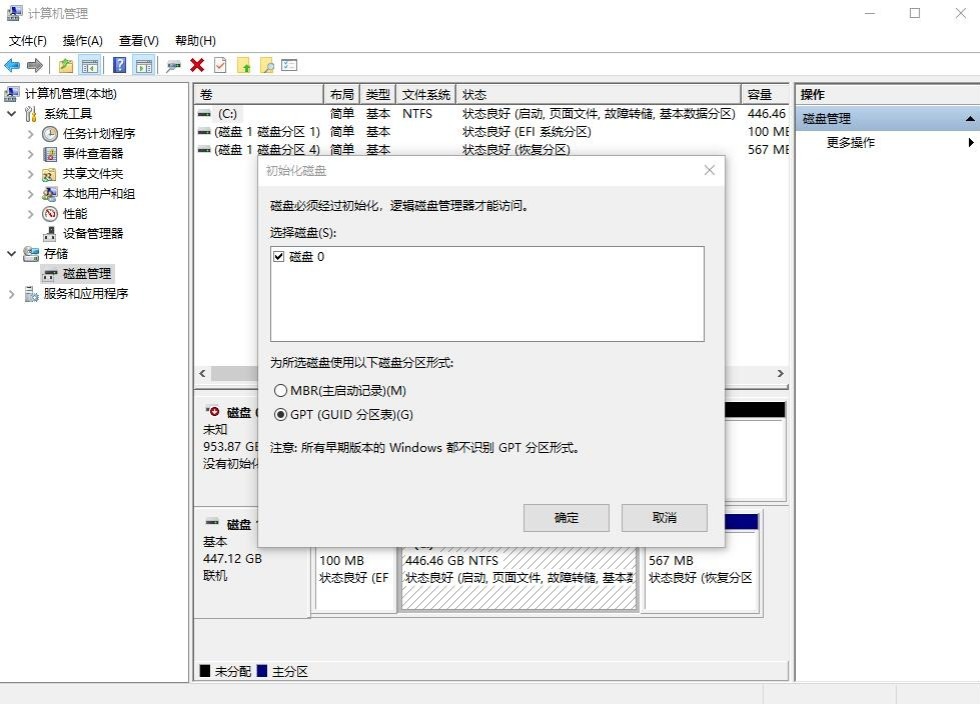The image size is (980, 704).
Task: Select 设备管理器 in the tree
Action: [93, 234]
